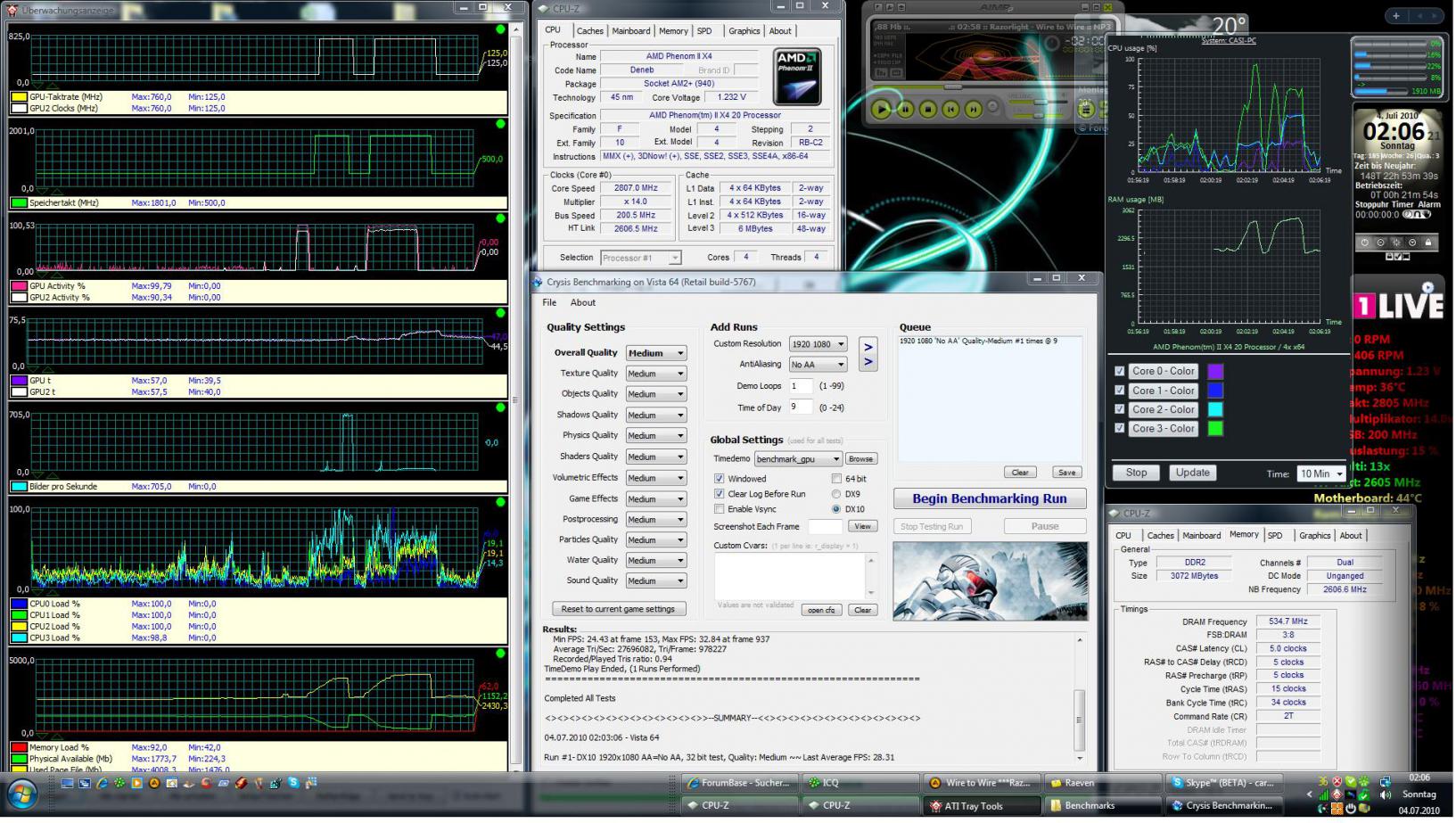Toggle the Core 2 checkbox
Viewport: 1456px width, 823px height.
point(1120,409)
